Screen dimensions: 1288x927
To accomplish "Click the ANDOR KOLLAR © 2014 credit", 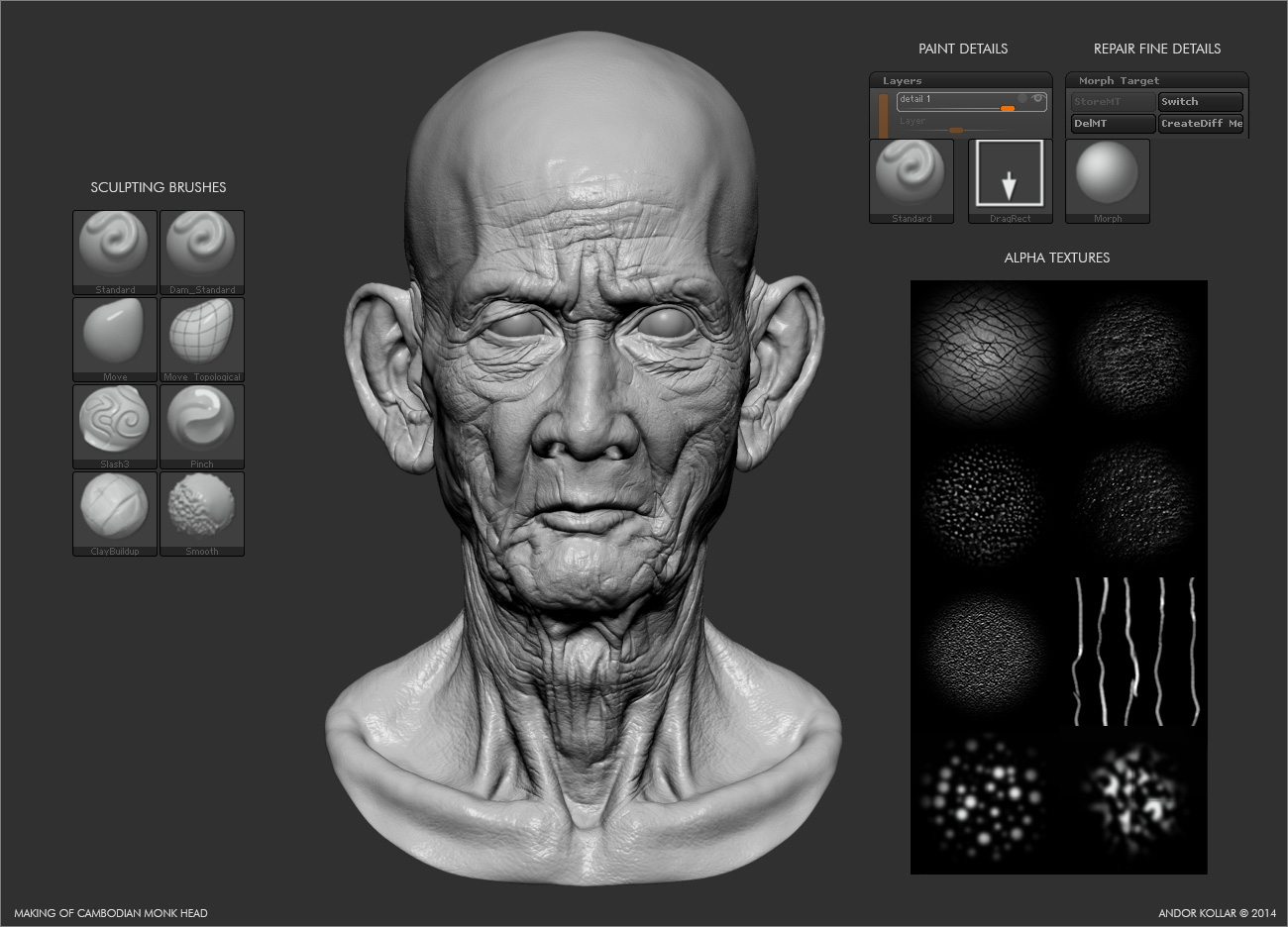I will point(1218,913).
